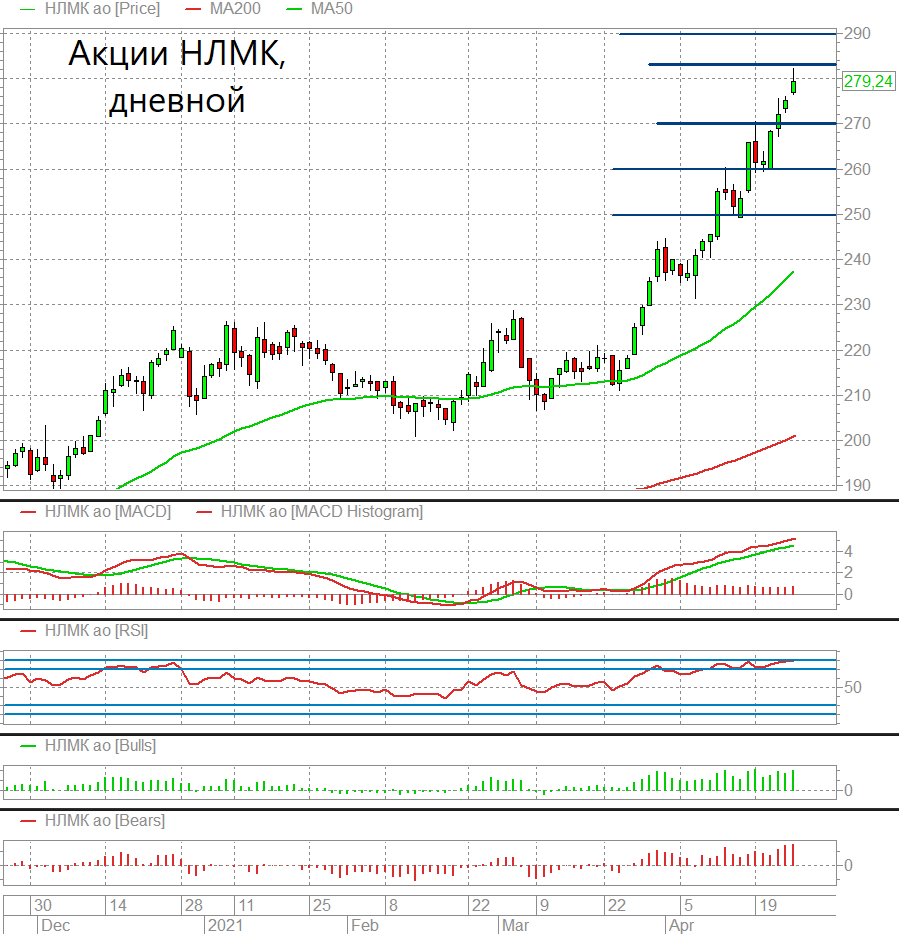Image resolution: width=899 pixels, height=934 pixels.
Task: Click the 260 price axis label
Action: pyautogui.click(x=857, y=169)
